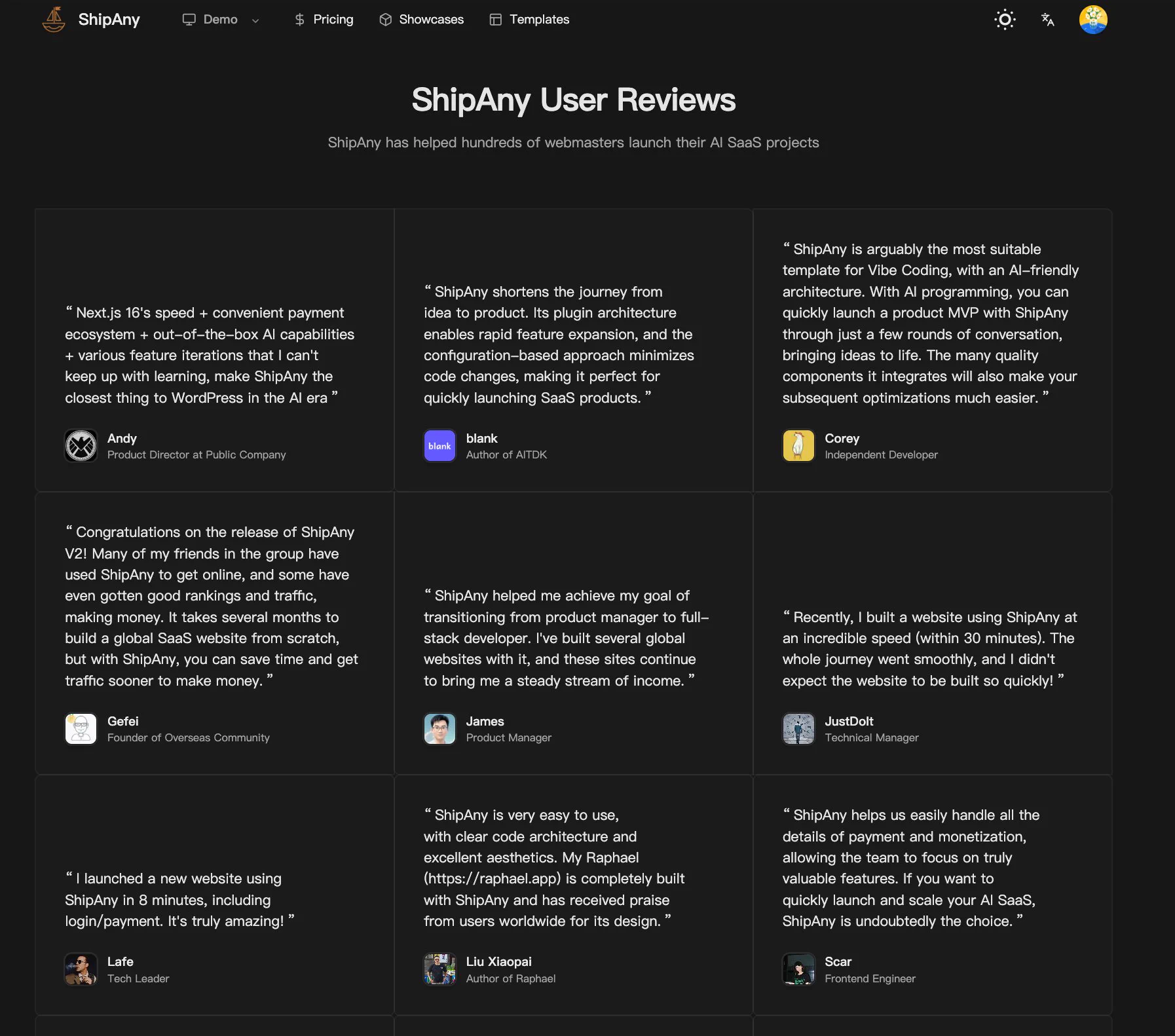Click Scar's avatar image
Image resolution: width=1175 pixels, height=1036 pixels.
click(x=798, y=969)
